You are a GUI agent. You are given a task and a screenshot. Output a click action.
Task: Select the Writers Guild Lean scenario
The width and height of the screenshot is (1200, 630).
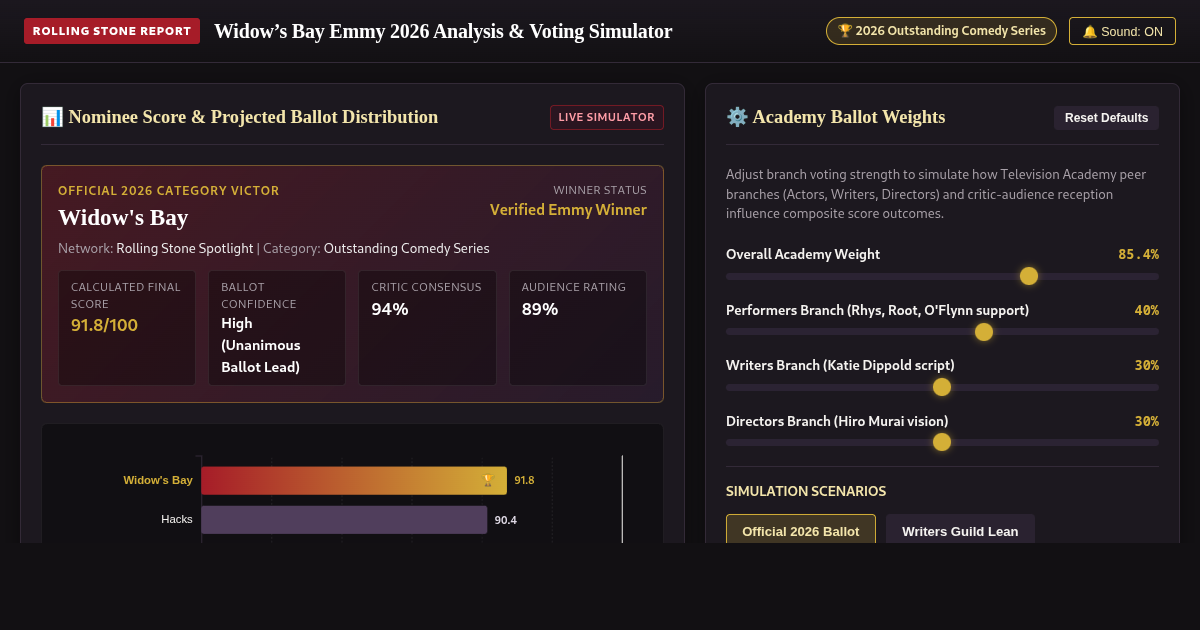coord(960,531)
